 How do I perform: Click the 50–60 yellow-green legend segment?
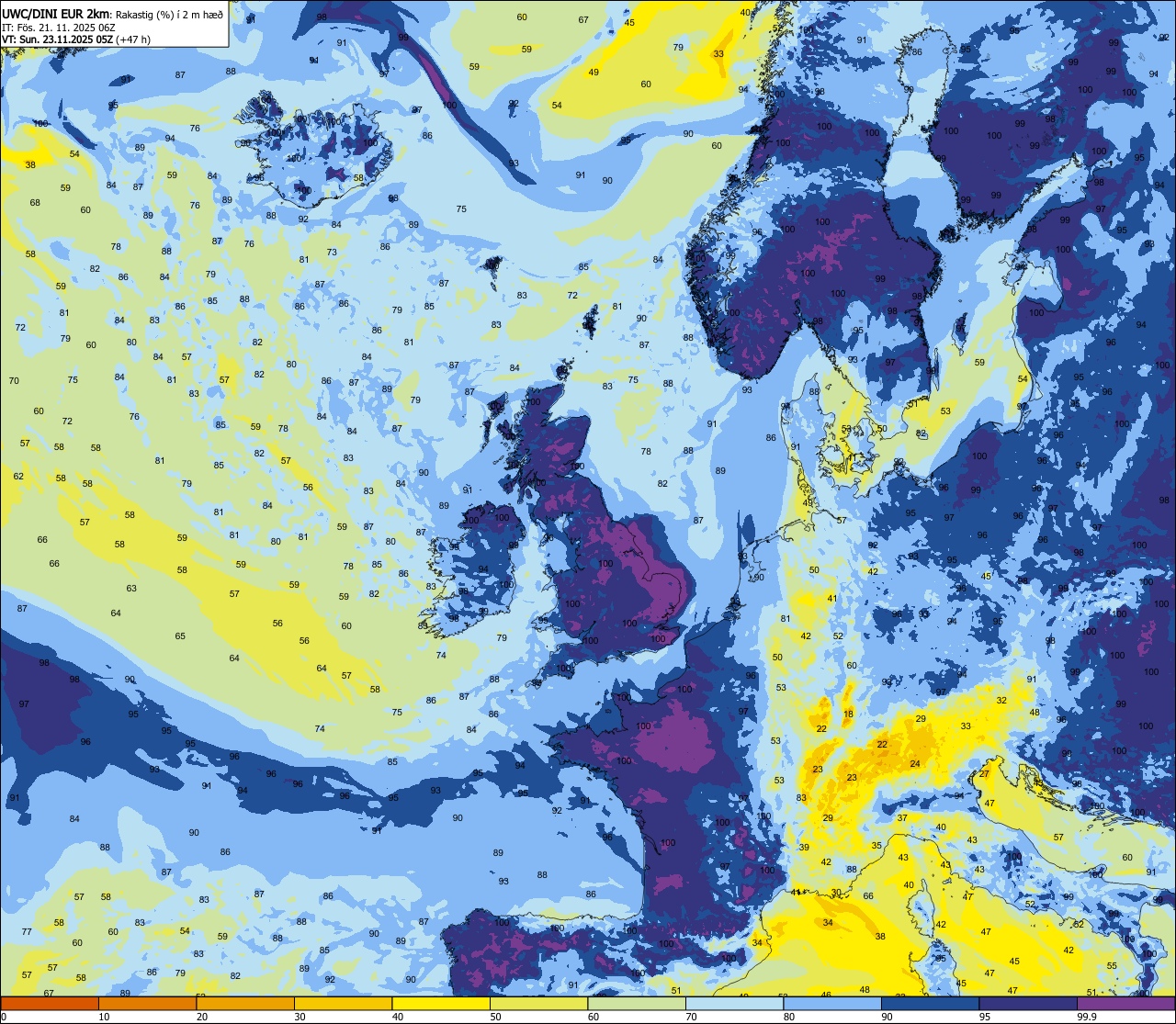click(539, 1003)
